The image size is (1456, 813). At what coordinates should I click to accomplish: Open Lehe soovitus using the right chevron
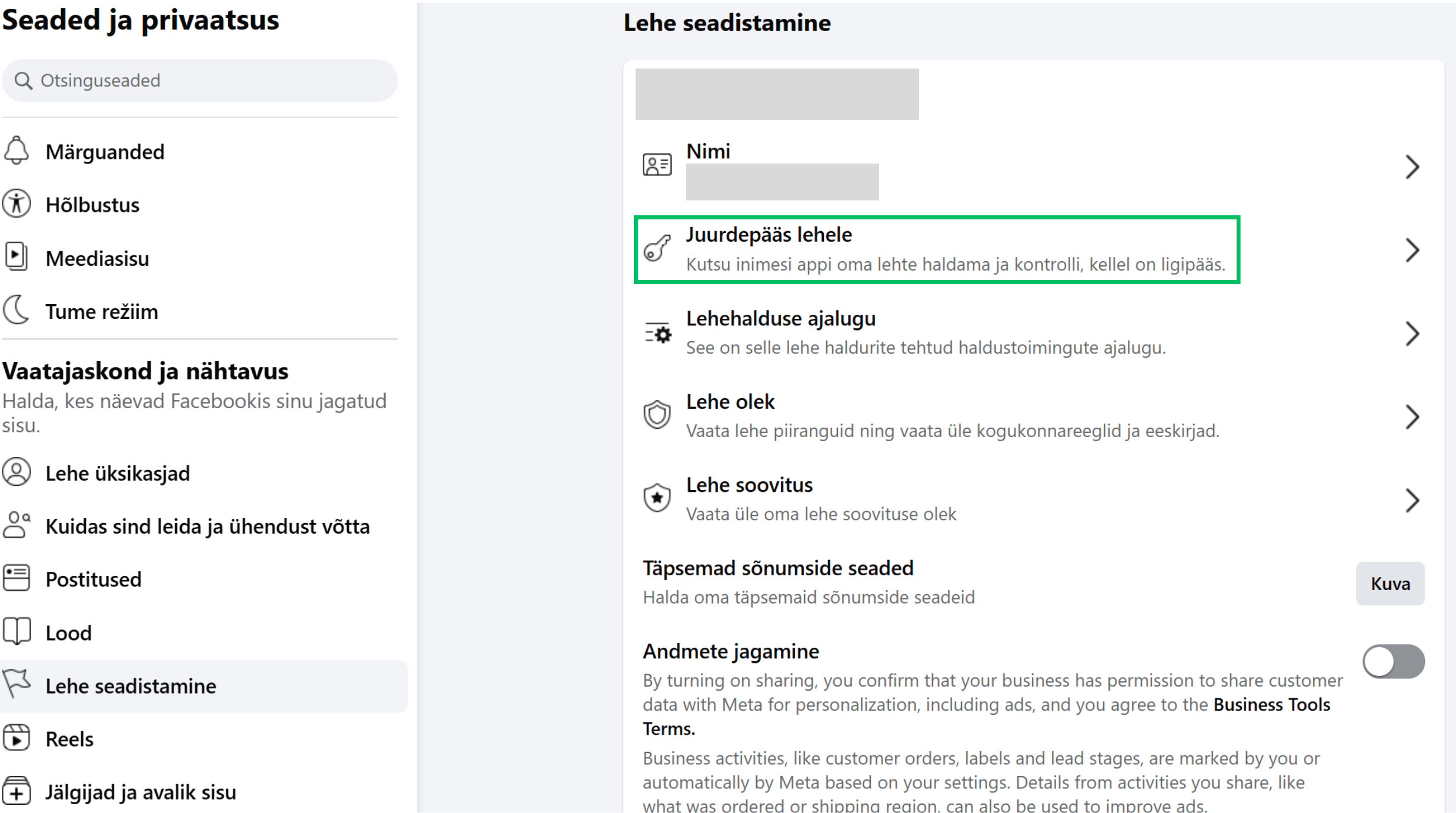tap(1412, 501)
